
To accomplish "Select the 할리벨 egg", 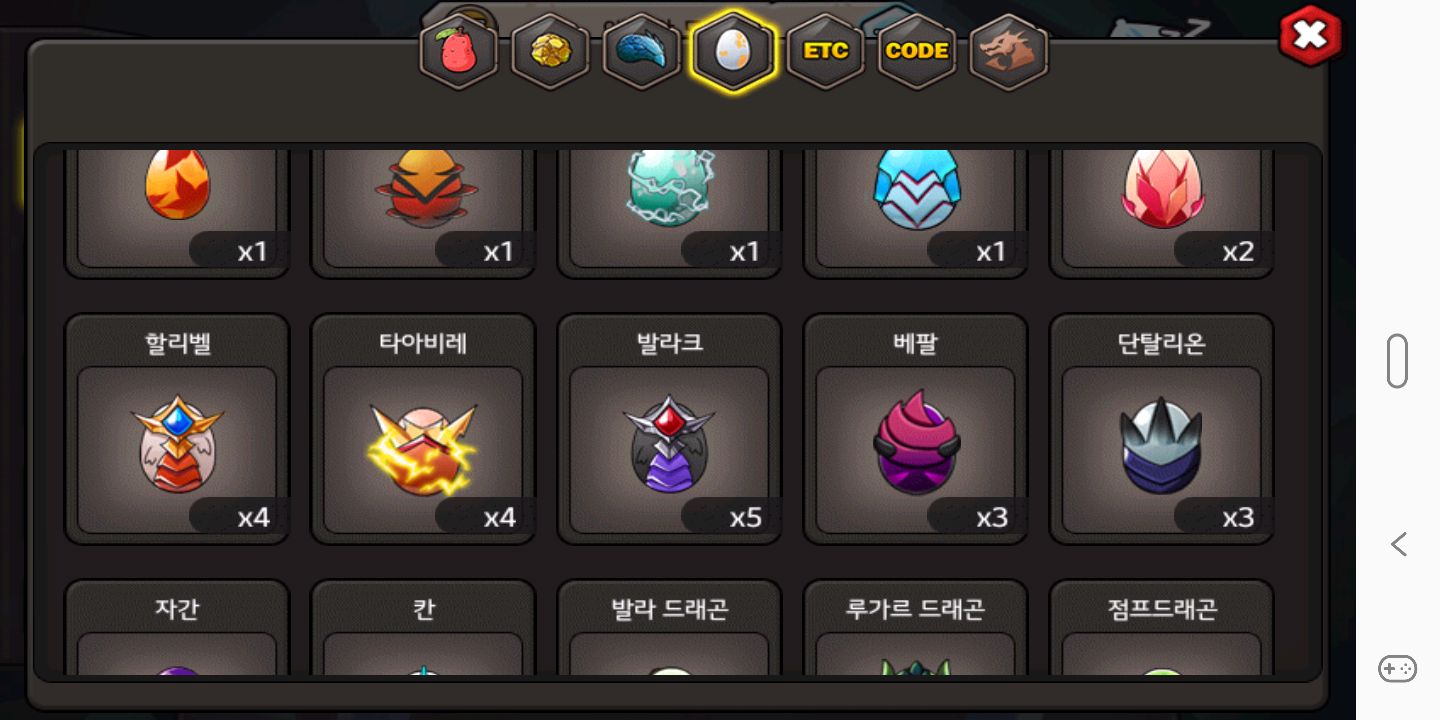I will 177,430.
